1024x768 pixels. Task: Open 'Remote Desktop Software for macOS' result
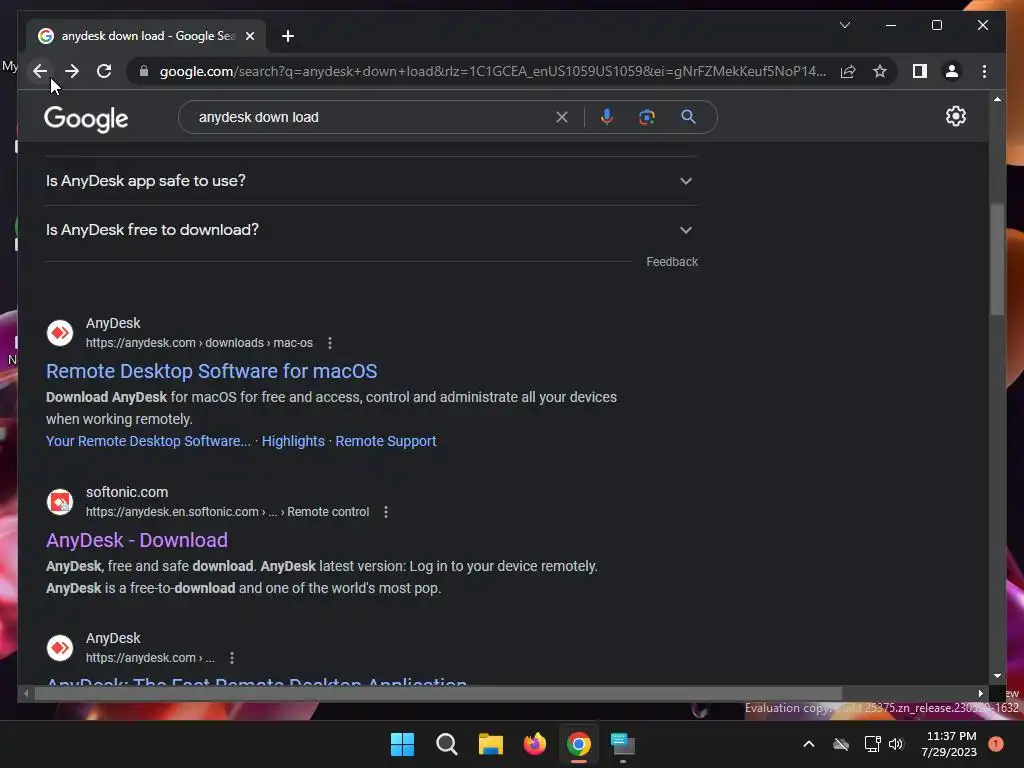(212, 371)
